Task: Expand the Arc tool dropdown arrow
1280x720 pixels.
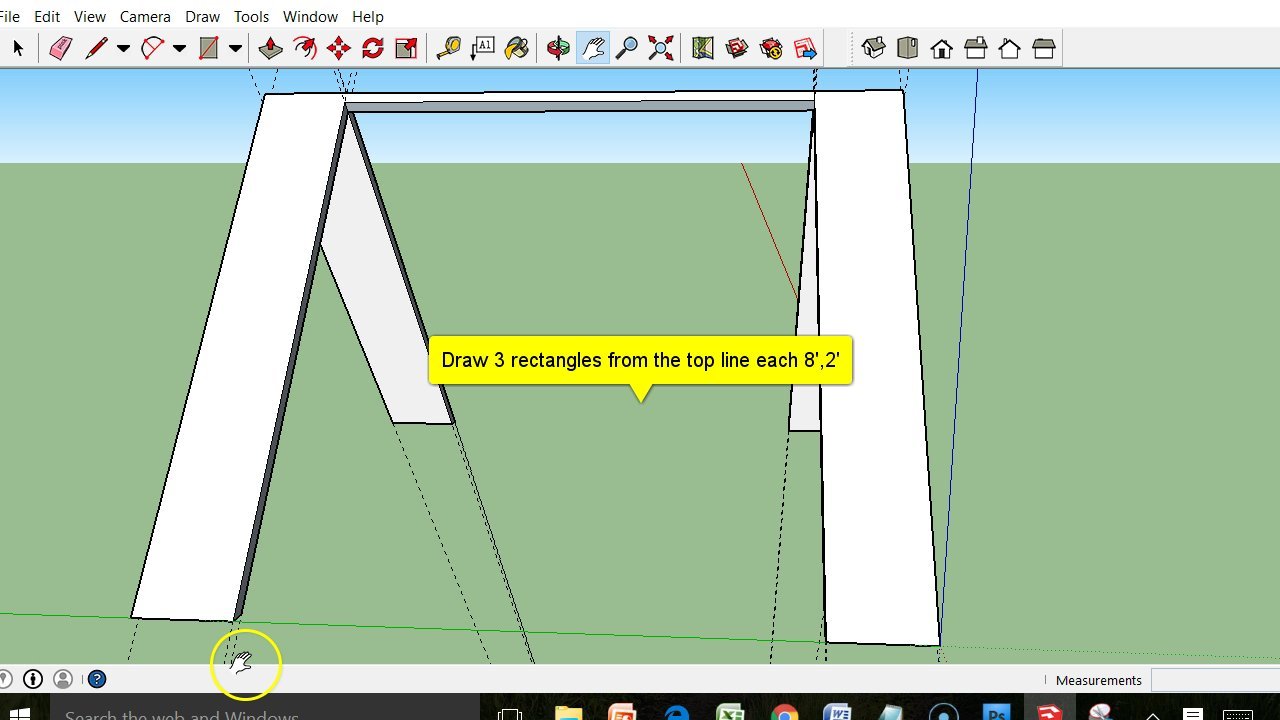Action: (x=179, y=48)
